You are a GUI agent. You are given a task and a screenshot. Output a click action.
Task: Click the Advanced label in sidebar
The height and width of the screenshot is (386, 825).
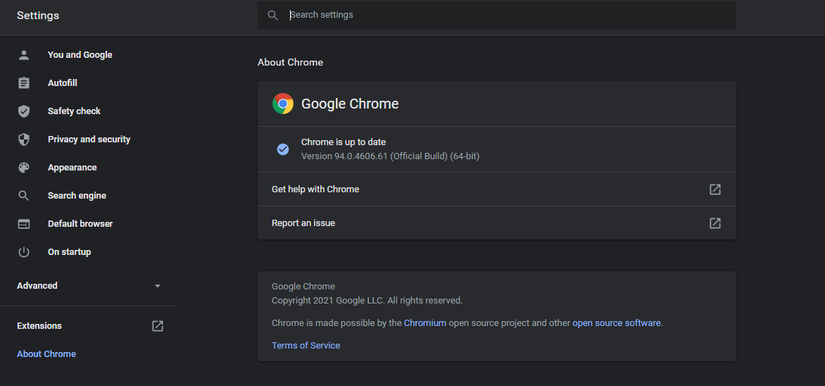(x=37, y=286)
